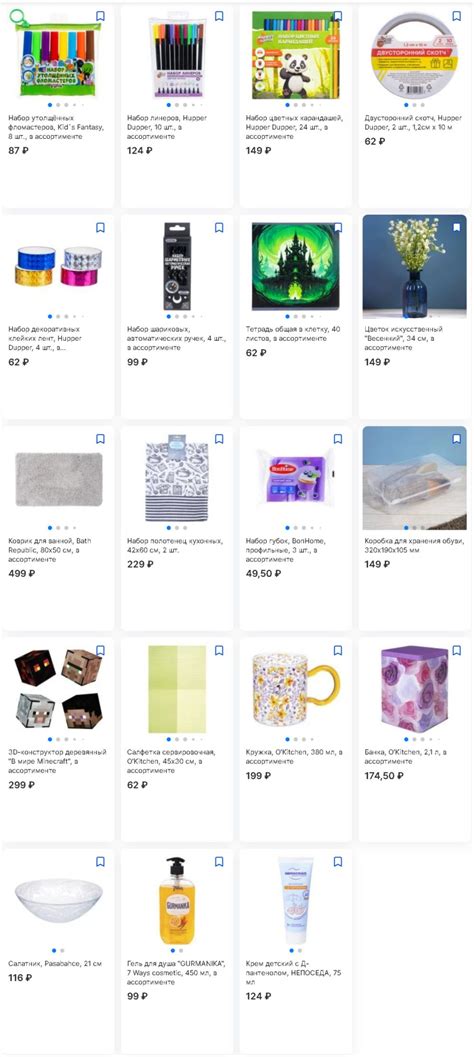Bookmark the Pasabahce salad bowl
Screen dimensions: 474x1057
(x=100, y=862)
